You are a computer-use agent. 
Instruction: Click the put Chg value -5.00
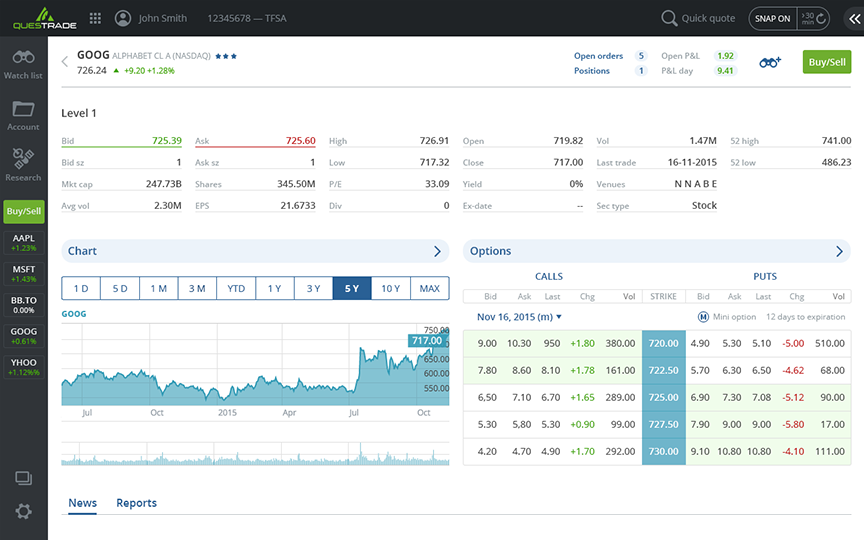pyautogui.click(x=793, y=343)
